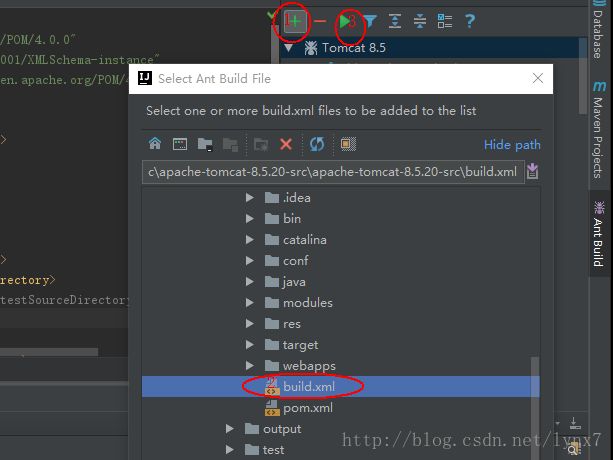Screen dimensions: 613x460
Task: Select the build.xml file
Action: [x=341, y=387]
